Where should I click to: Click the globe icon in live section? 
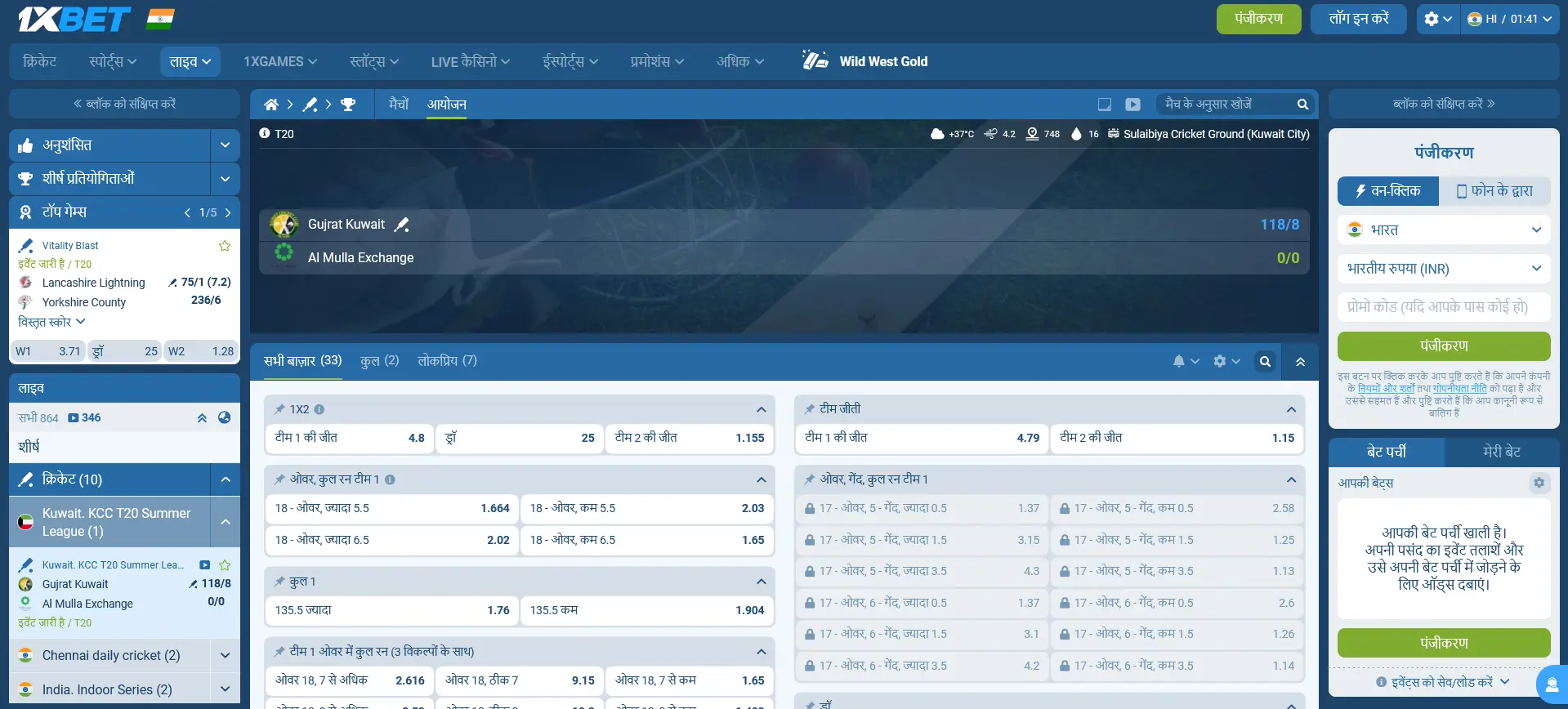click(225, 417)
